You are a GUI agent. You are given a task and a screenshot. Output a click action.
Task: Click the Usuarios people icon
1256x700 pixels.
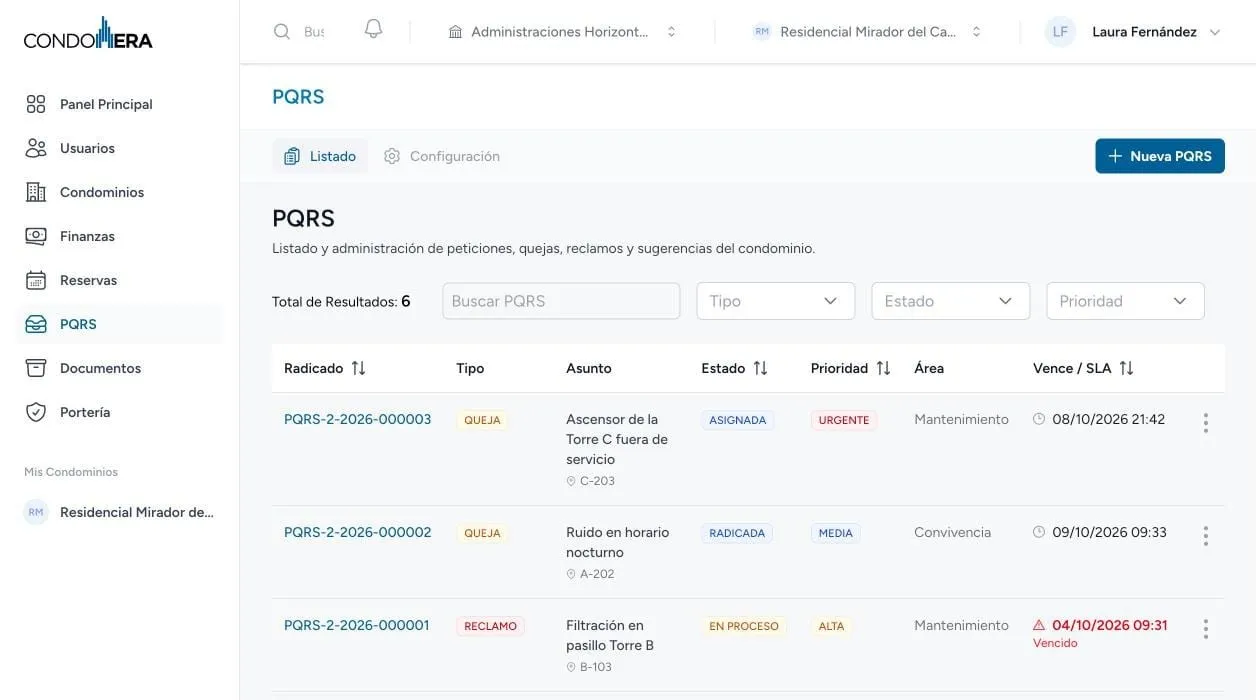pos(36,148)
